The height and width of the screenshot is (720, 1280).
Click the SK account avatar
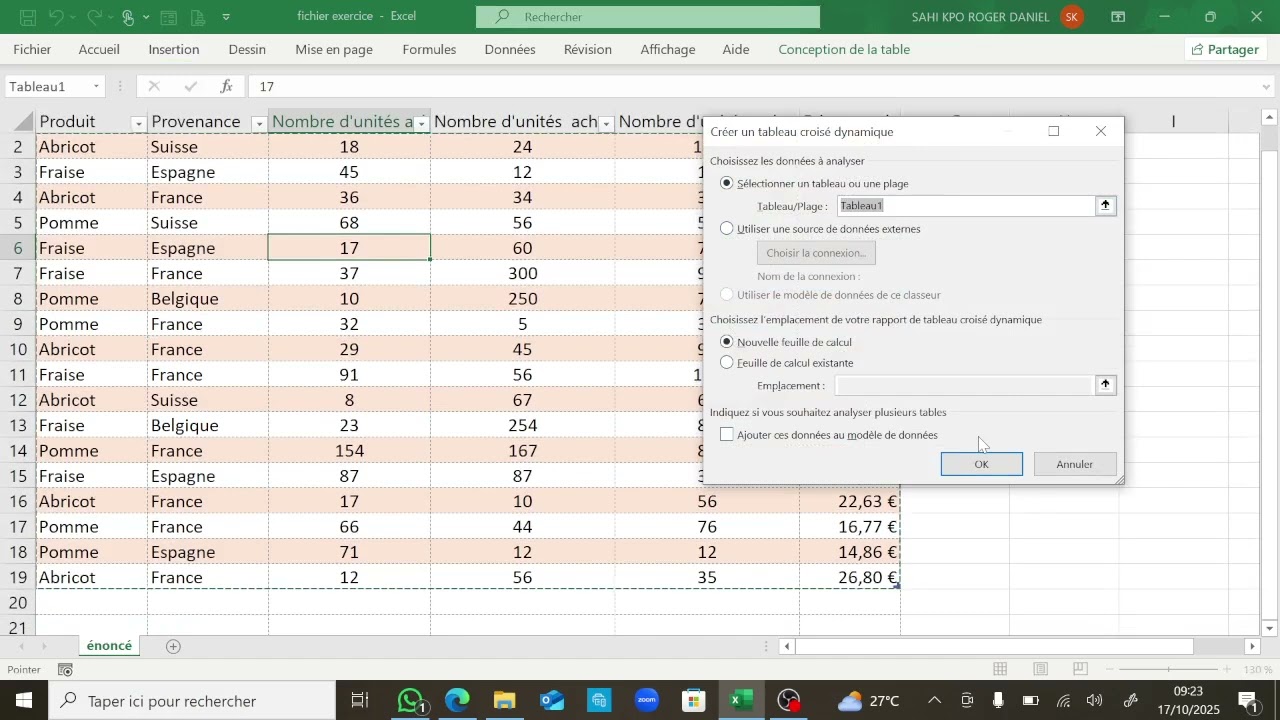[x=1072, y=17]
